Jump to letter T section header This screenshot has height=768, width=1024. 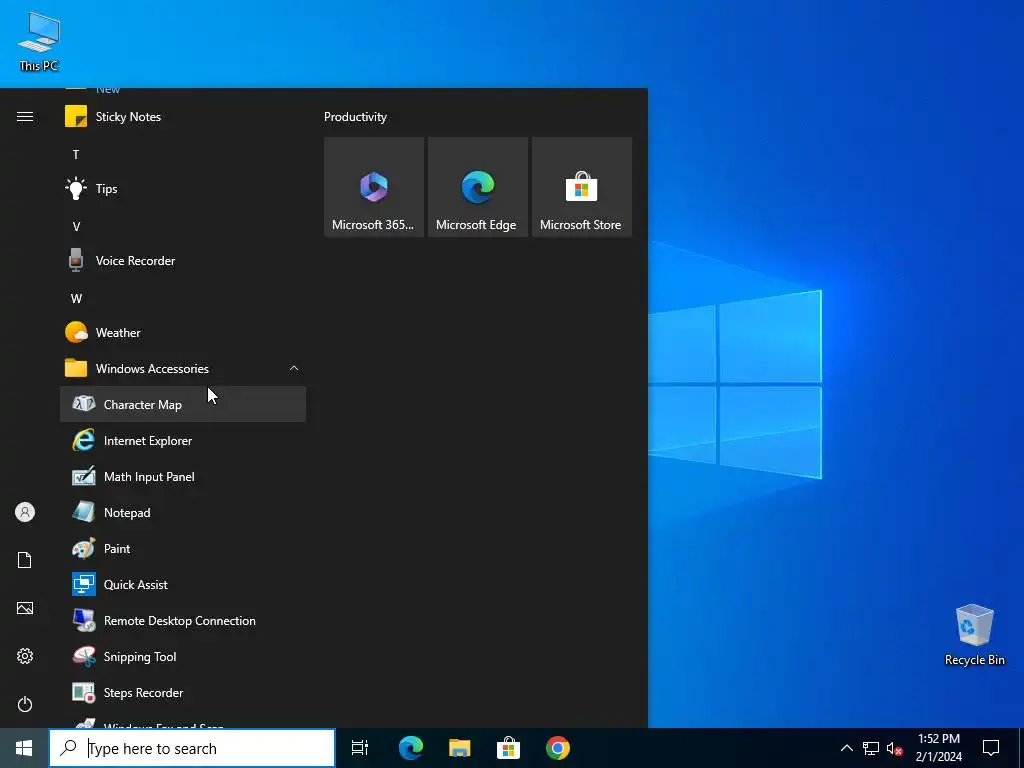(76, 155)
